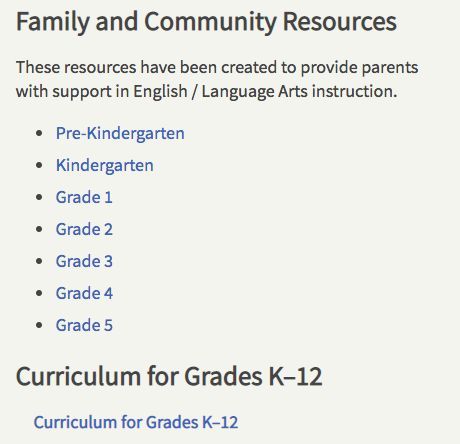The height and width of the screenshot is (444, 460).
Task: Open the Pre-Kindergarten resources link
Action: (120, 134)
